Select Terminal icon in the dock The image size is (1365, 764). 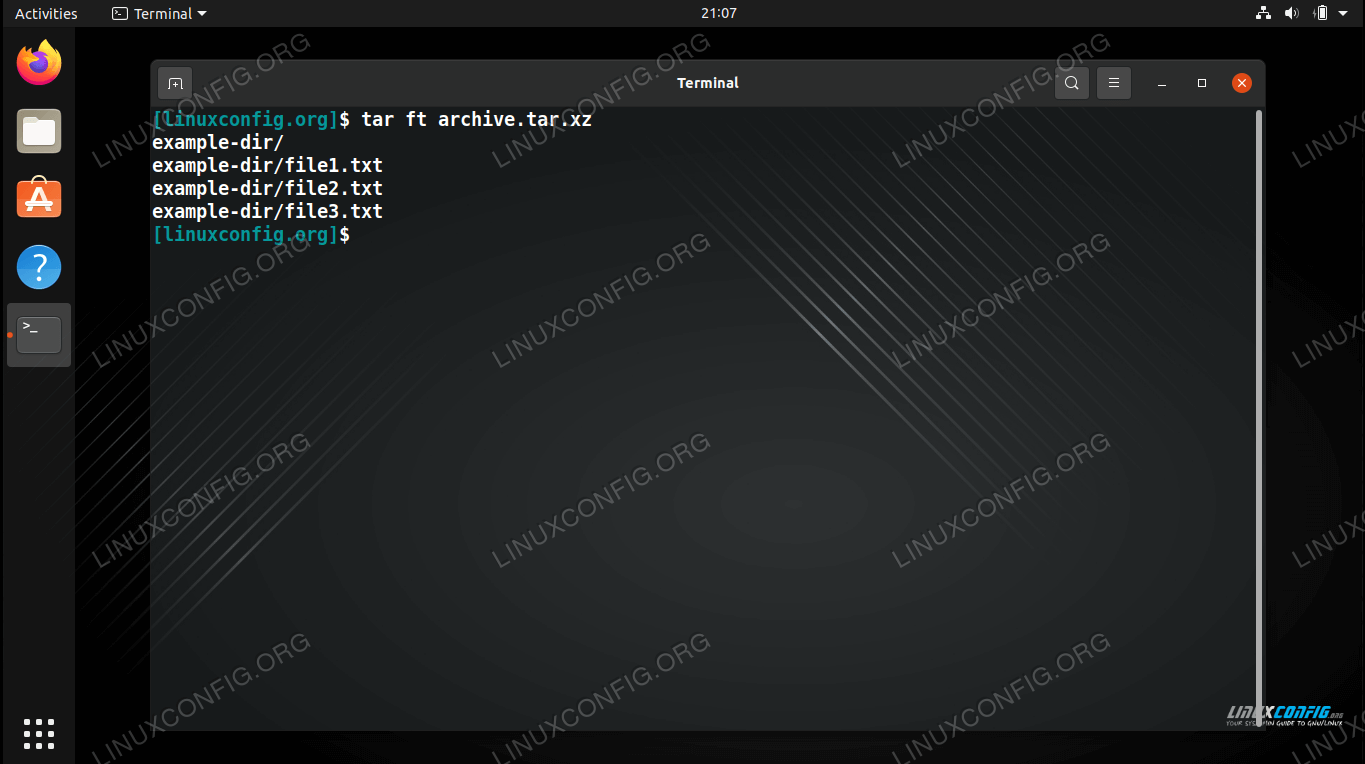39,335
